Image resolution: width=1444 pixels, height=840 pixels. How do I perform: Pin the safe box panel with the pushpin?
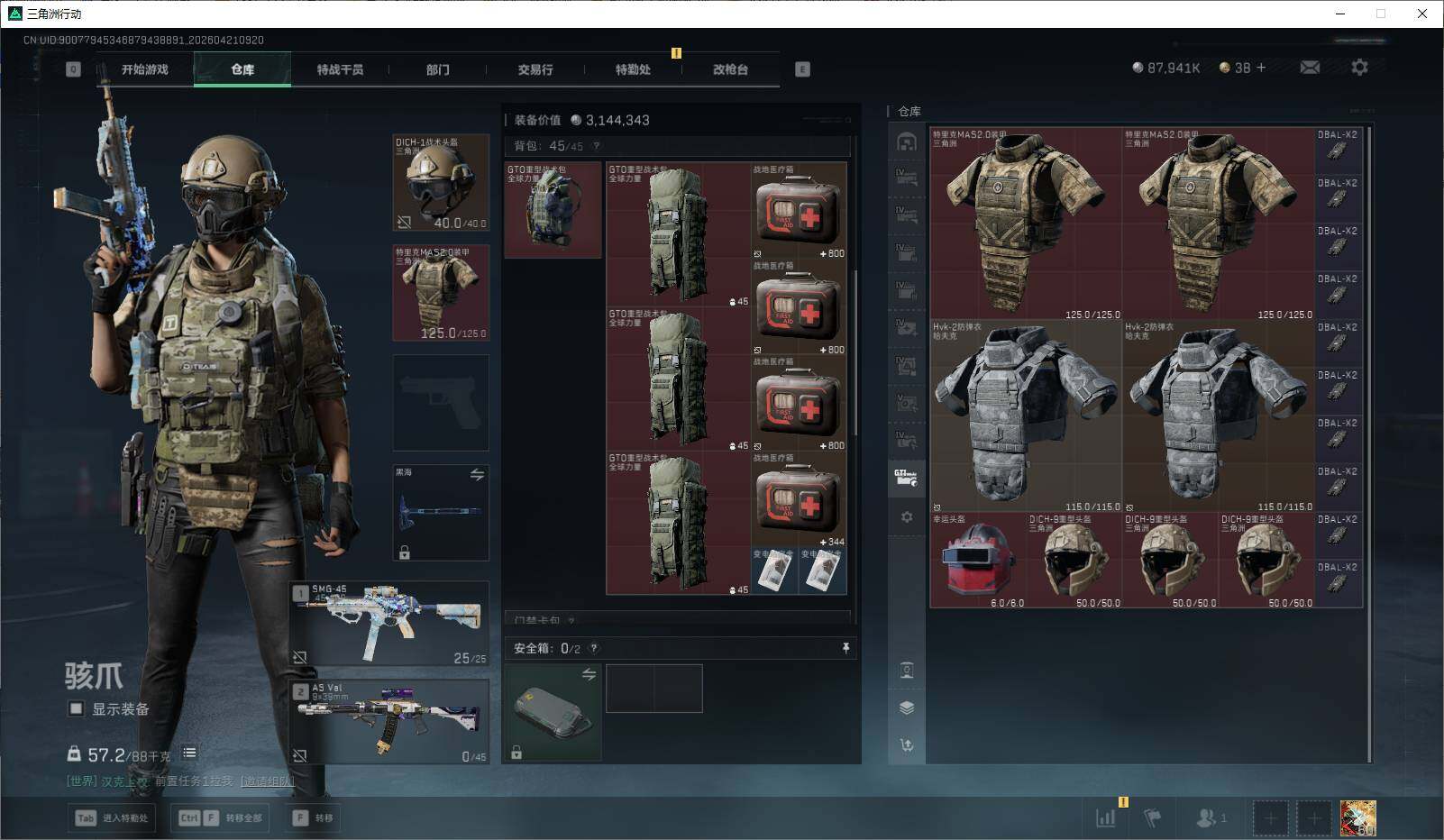(x=845, y=648)
